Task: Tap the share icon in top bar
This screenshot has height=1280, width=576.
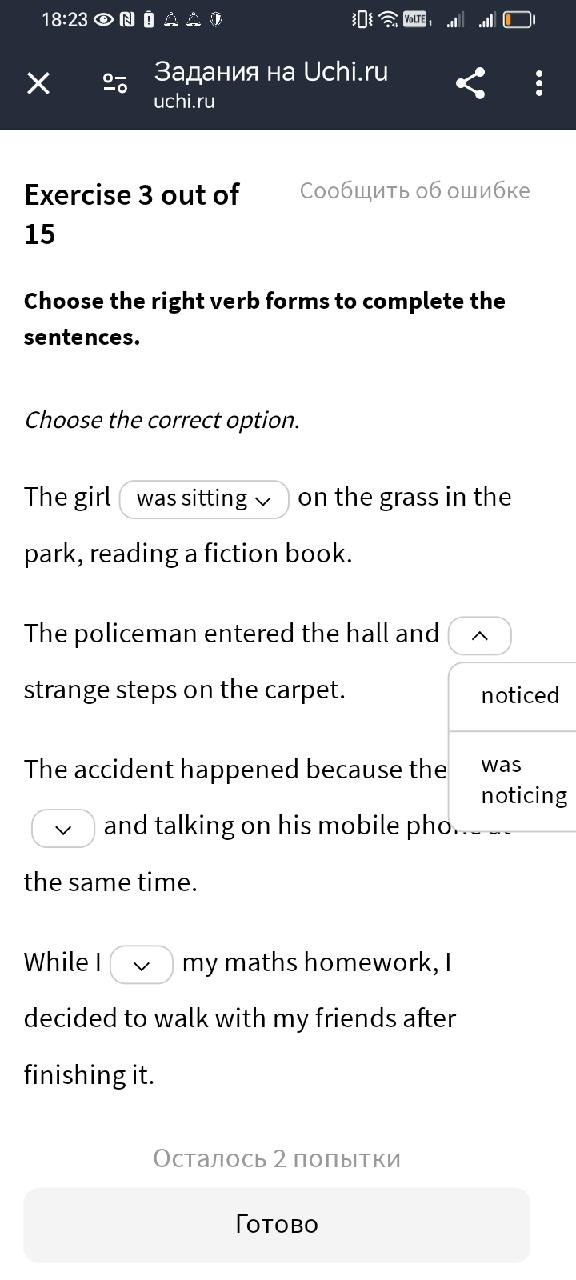Action: pos(471,83)
